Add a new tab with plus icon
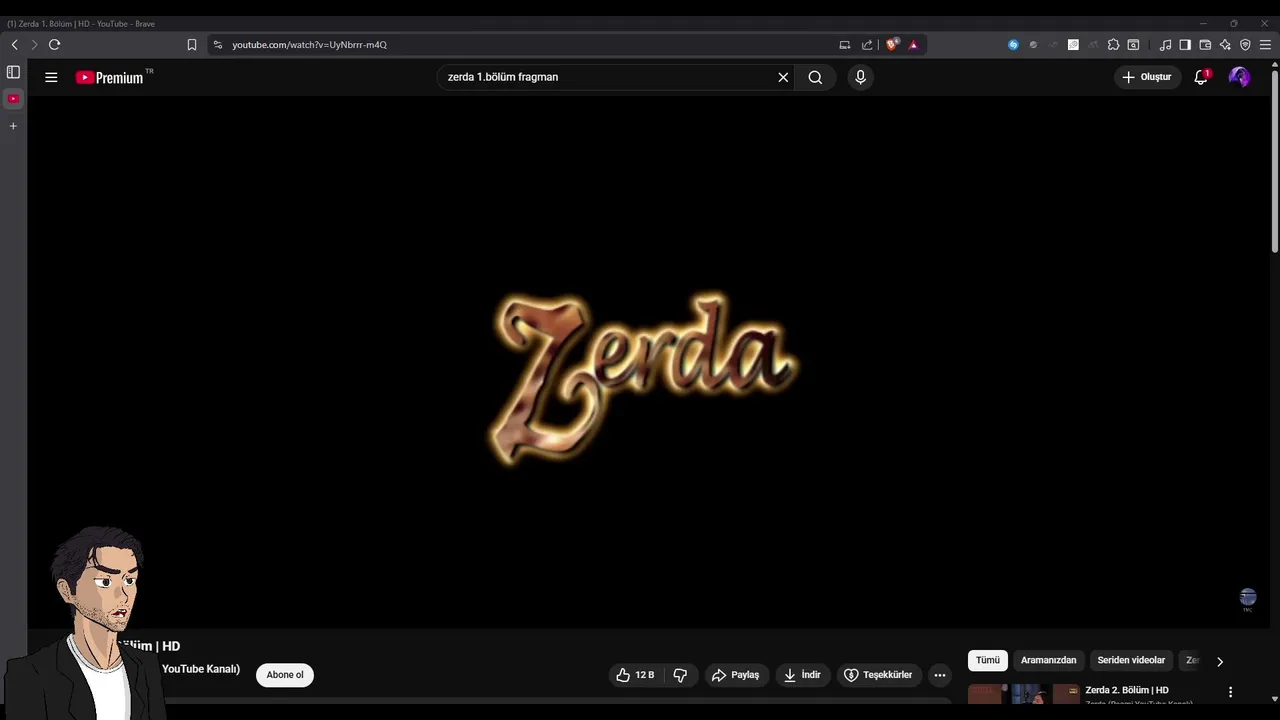Viewport: 1280px width, 720px height. [x=13, y=126]
